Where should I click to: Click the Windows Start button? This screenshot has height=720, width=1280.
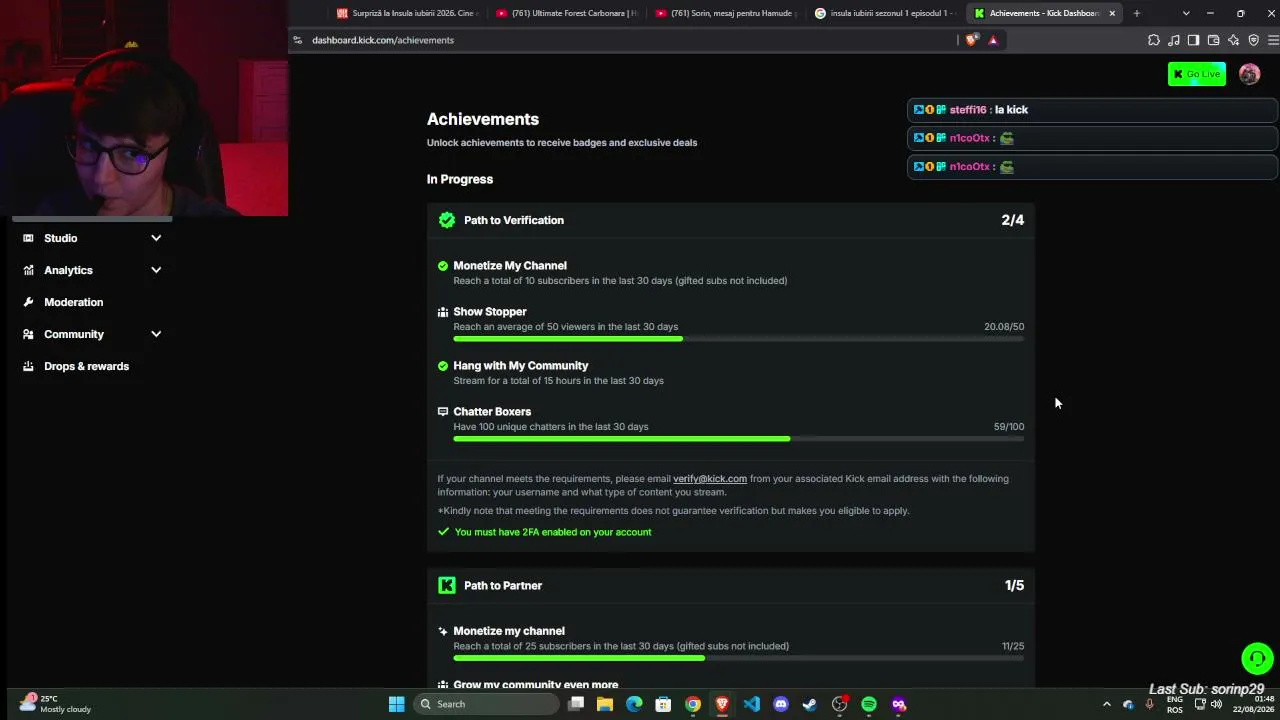pyautogui.click(x=396, y=704)
